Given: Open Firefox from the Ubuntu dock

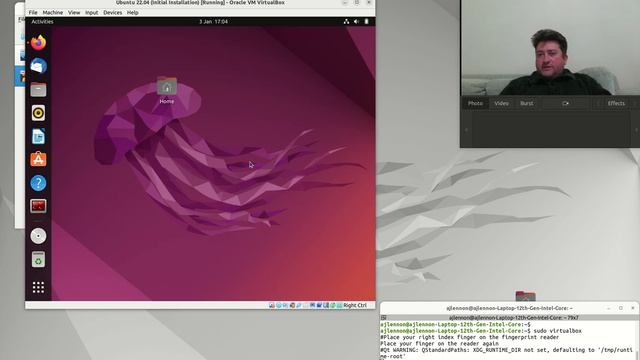Looking at the screenshot, I should 38,42.
